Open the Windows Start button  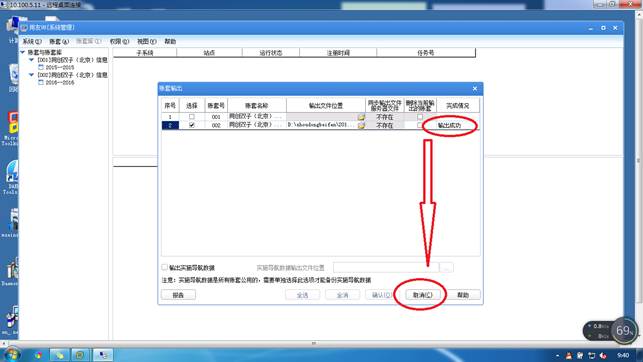[x=11, y=355]
